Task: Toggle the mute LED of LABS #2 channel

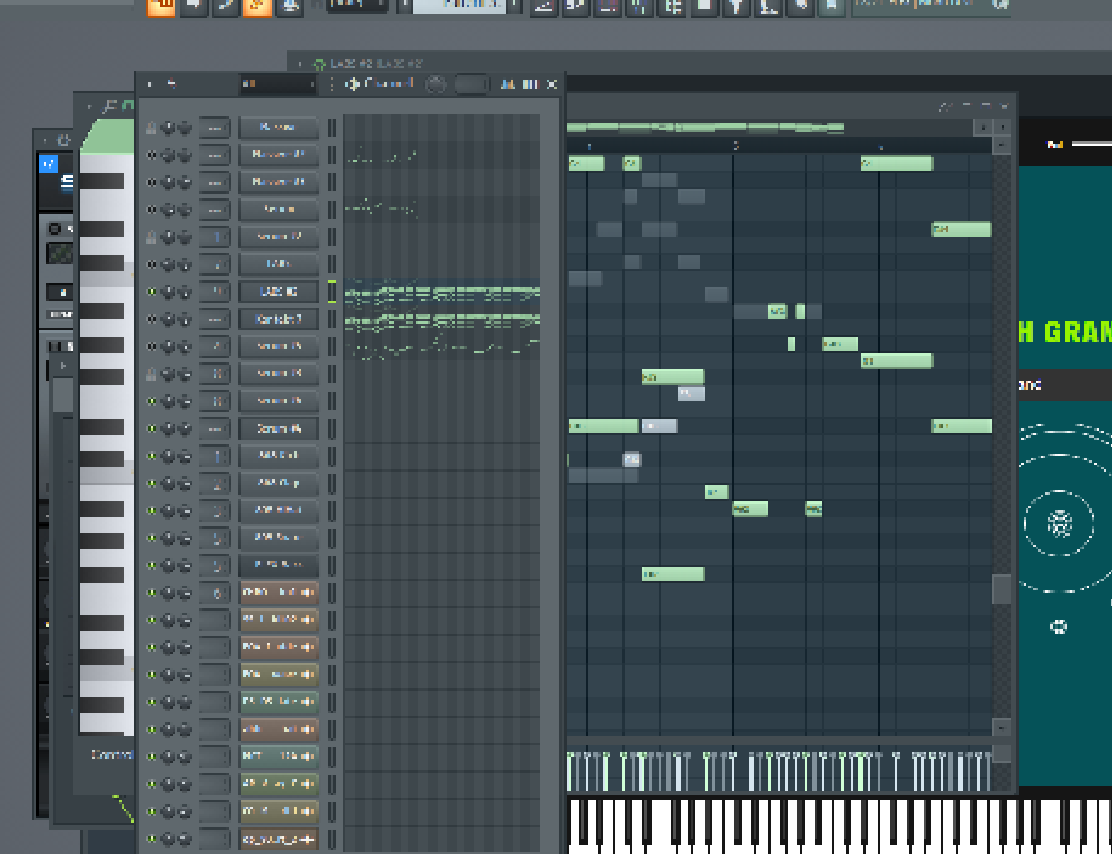Action: click(151, 292)
